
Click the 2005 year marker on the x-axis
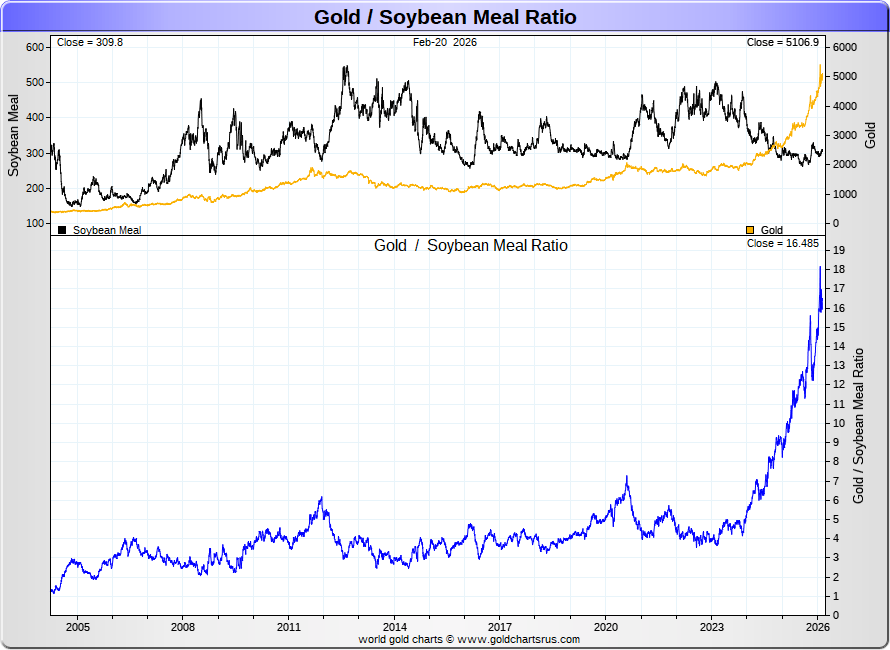(78, 627)
